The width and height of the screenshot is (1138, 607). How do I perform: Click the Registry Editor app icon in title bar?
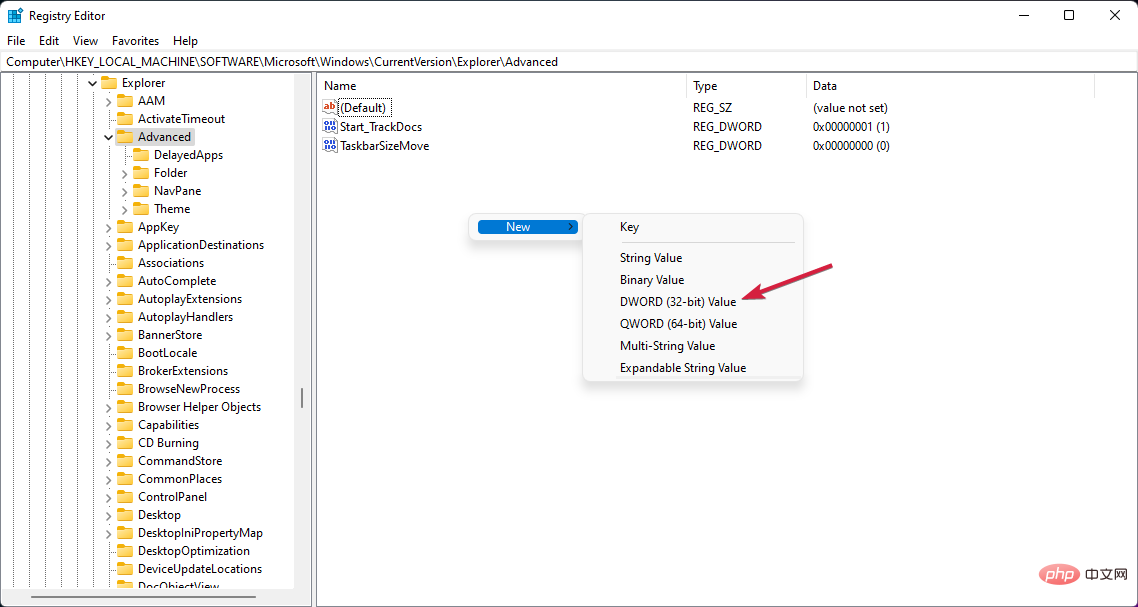15,15
